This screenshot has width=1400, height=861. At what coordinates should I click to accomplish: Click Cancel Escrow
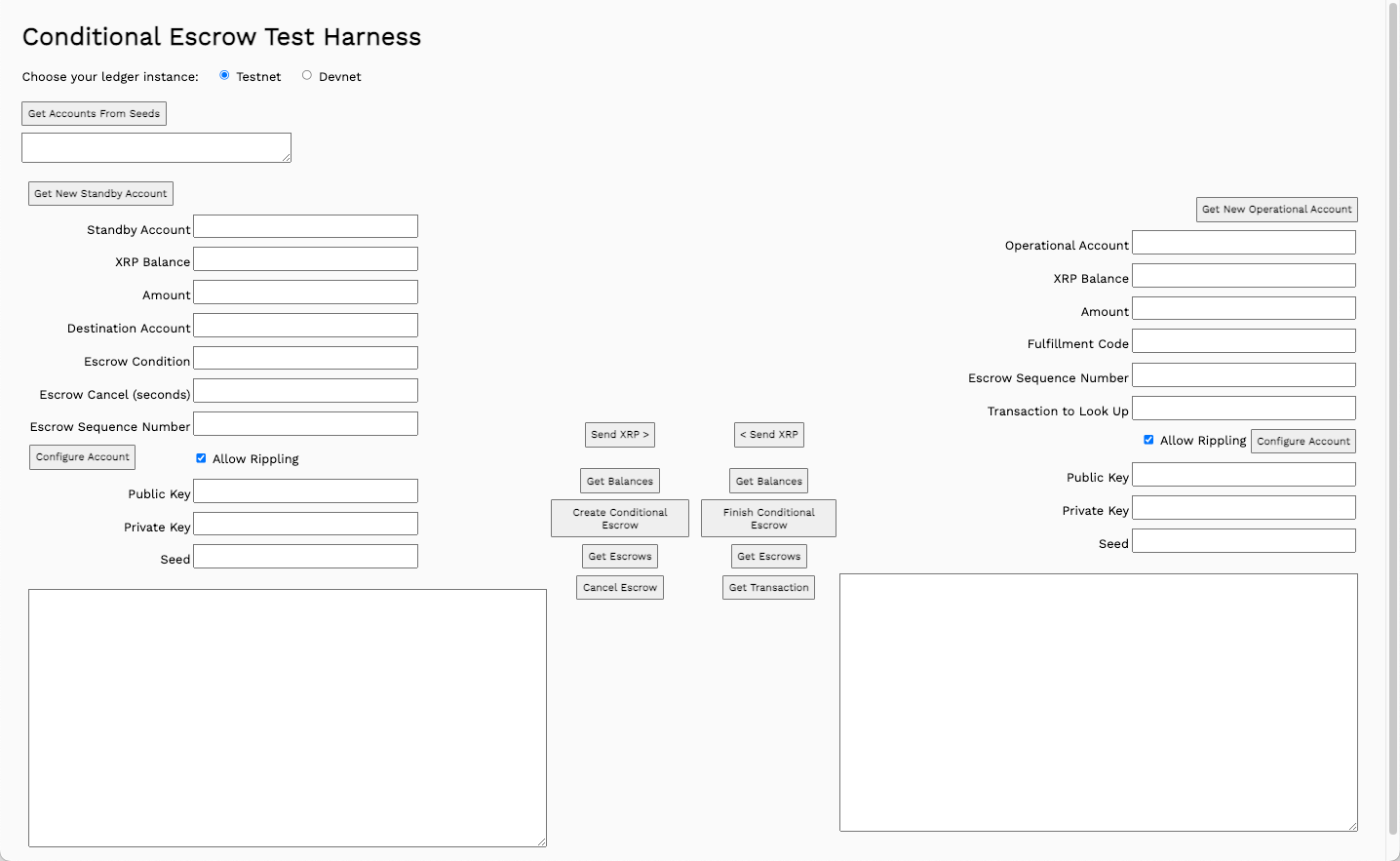[x=619, y=587]
